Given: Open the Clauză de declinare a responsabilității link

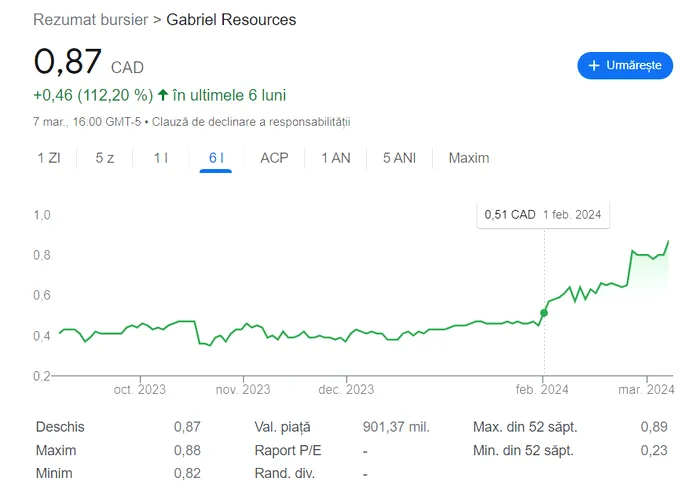Looking at the screenshot, I should point(251,122).
